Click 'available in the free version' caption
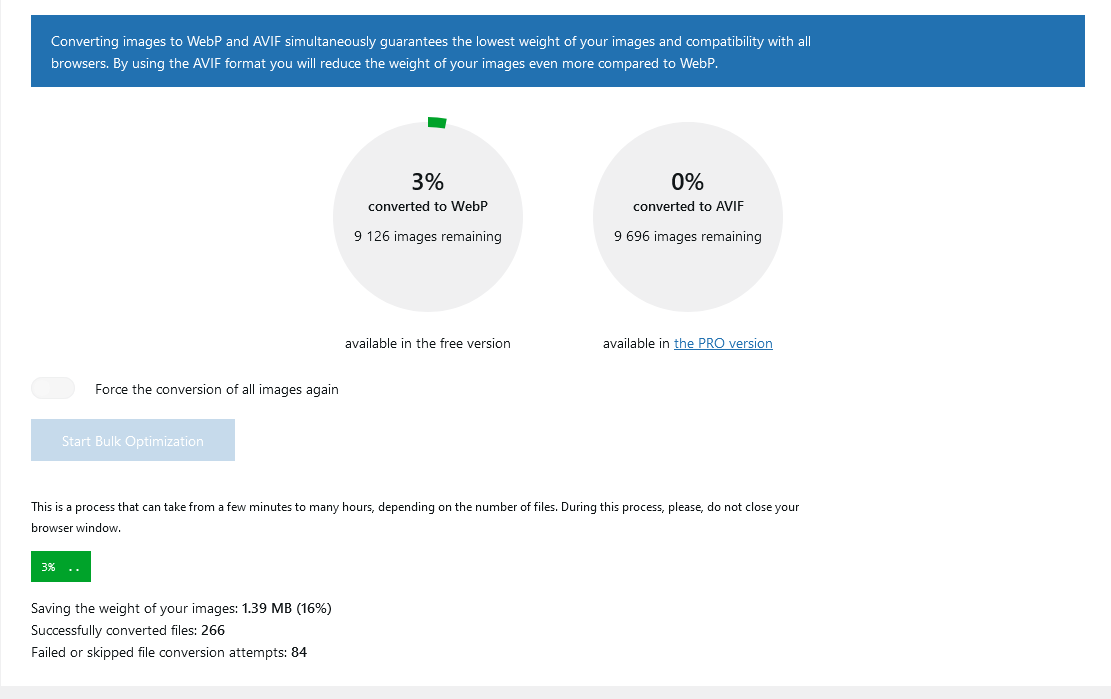The width and height of the screenshot is (1111, 699). pyautogui.click(x=428, y=343)
